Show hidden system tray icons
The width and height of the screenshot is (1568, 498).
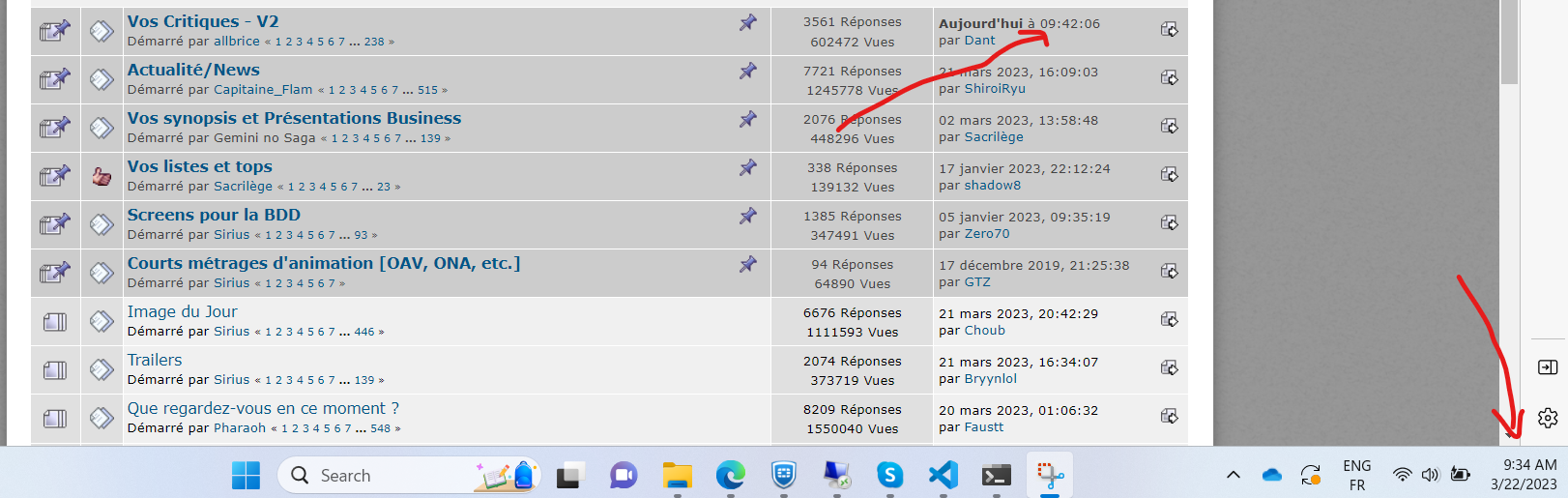pos(1234,475)
